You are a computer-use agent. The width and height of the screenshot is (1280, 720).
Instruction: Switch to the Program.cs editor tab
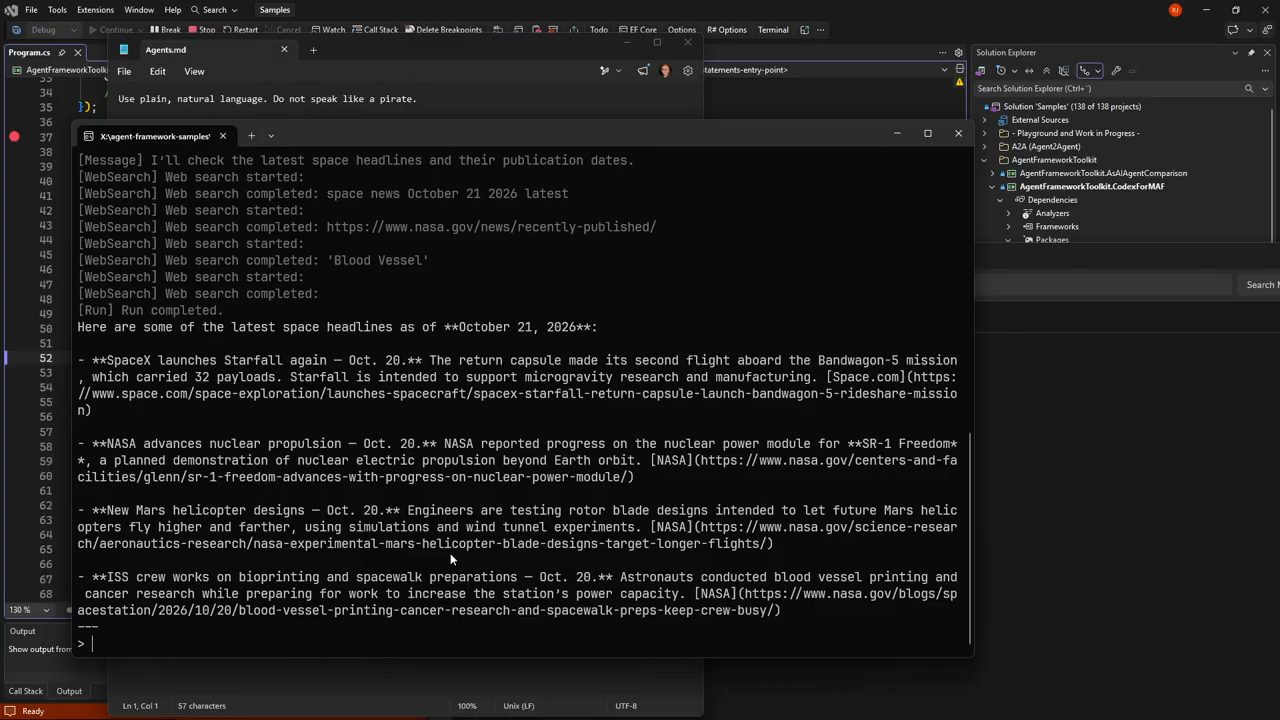click(30, 52)
